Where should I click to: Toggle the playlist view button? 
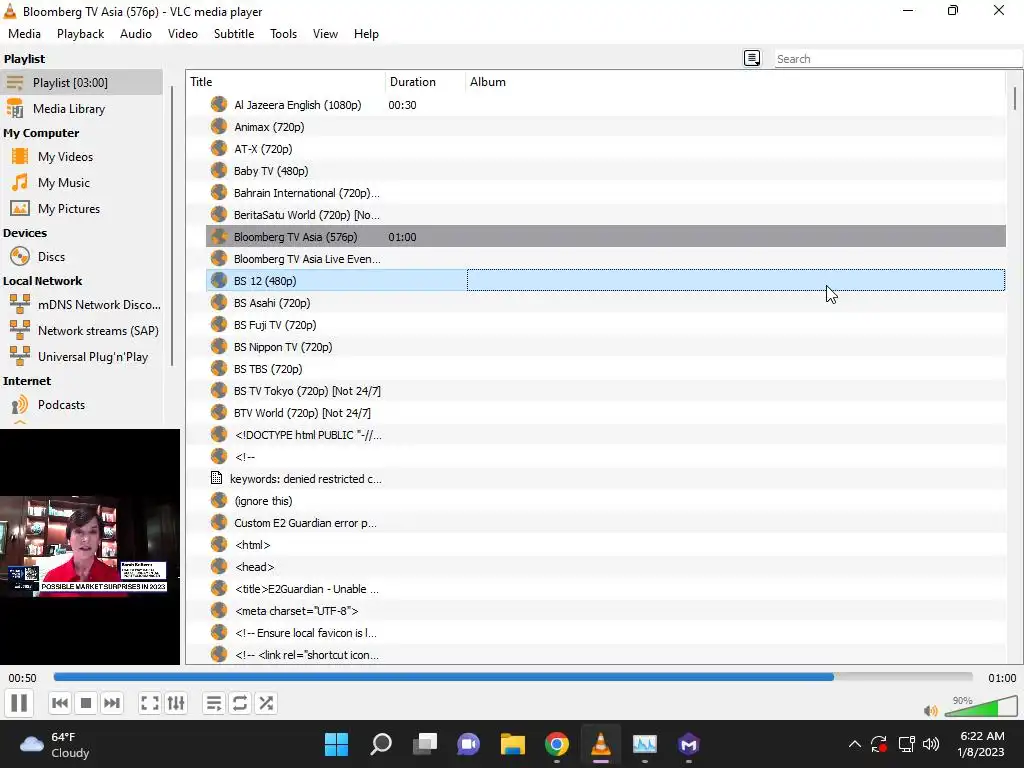coord(214,703)
